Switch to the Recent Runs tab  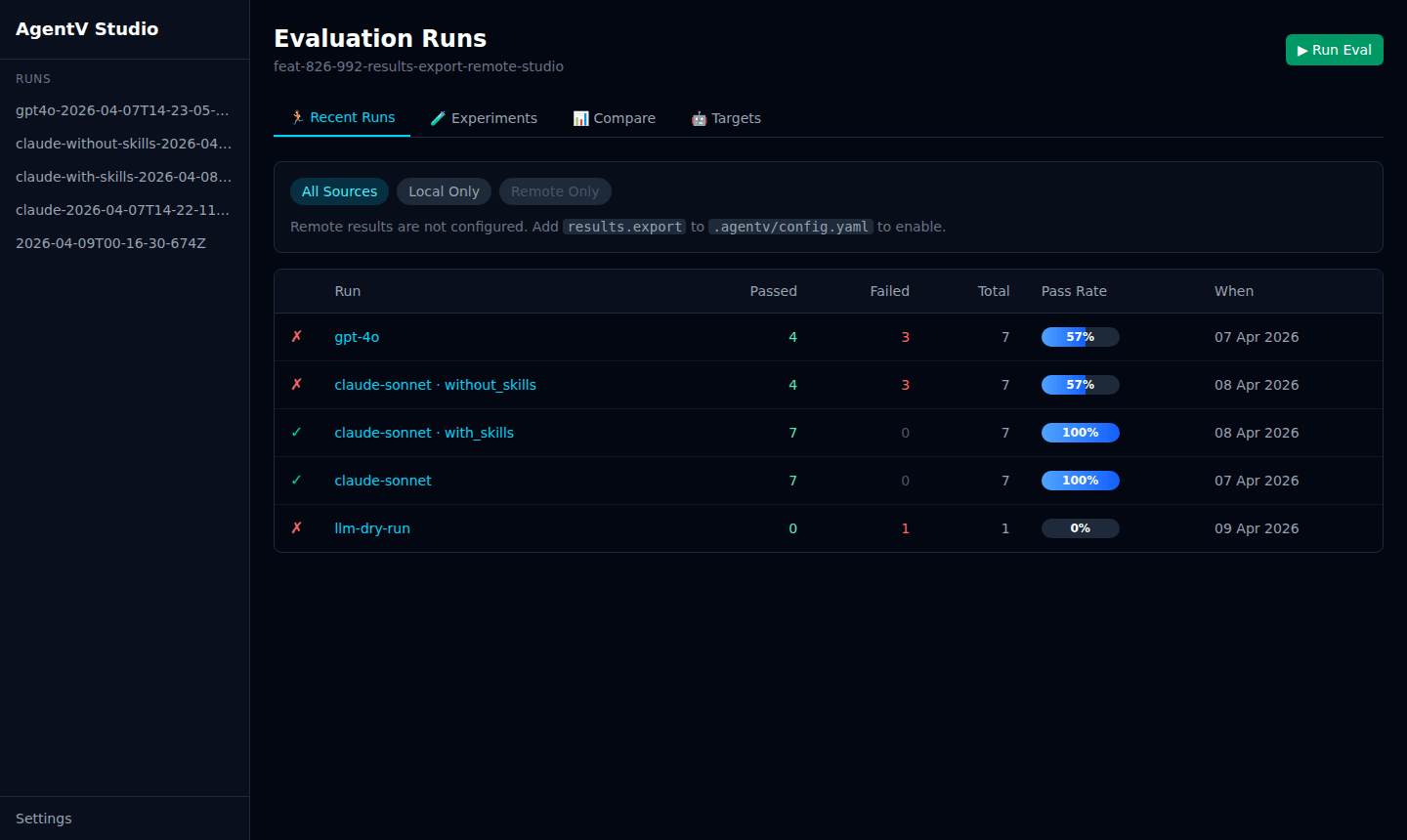pyautogui.click(x=342, y=117)
